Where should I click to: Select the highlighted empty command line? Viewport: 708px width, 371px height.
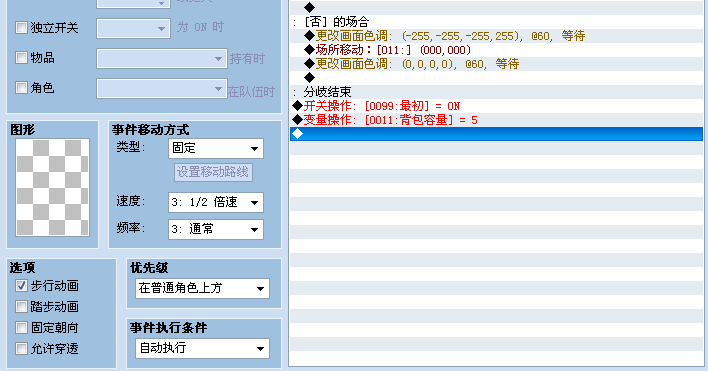click(x=496, y=134)
